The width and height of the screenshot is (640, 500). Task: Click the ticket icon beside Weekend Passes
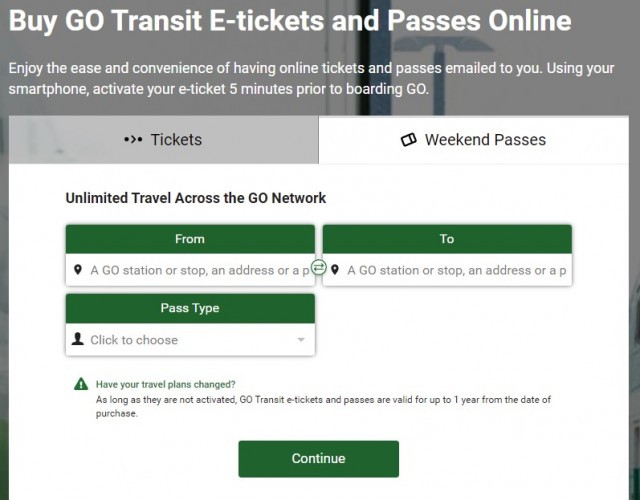click(x=408, y=140)
